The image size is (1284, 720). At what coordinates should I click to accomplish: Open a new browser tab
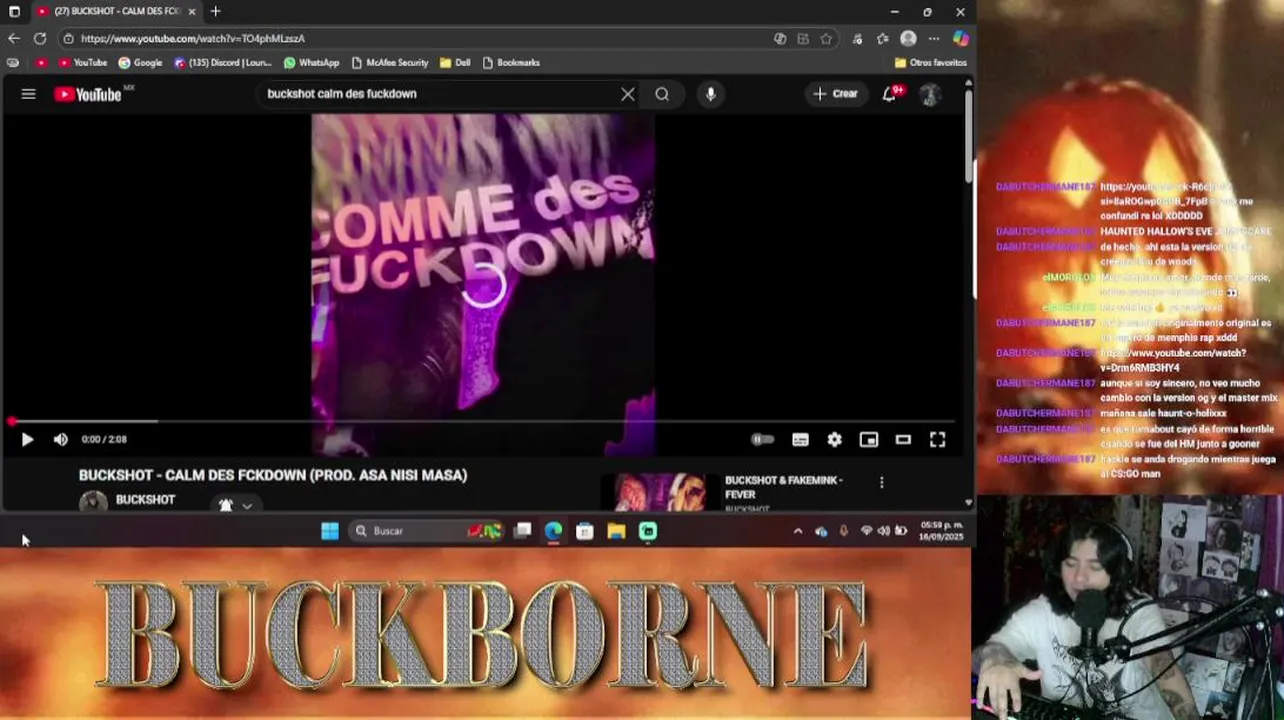coord(215,11)
